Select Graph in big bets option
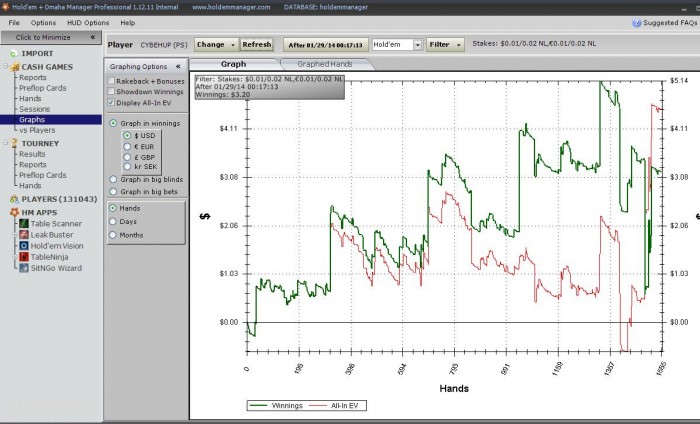700x424 pixels. point(113,191)
